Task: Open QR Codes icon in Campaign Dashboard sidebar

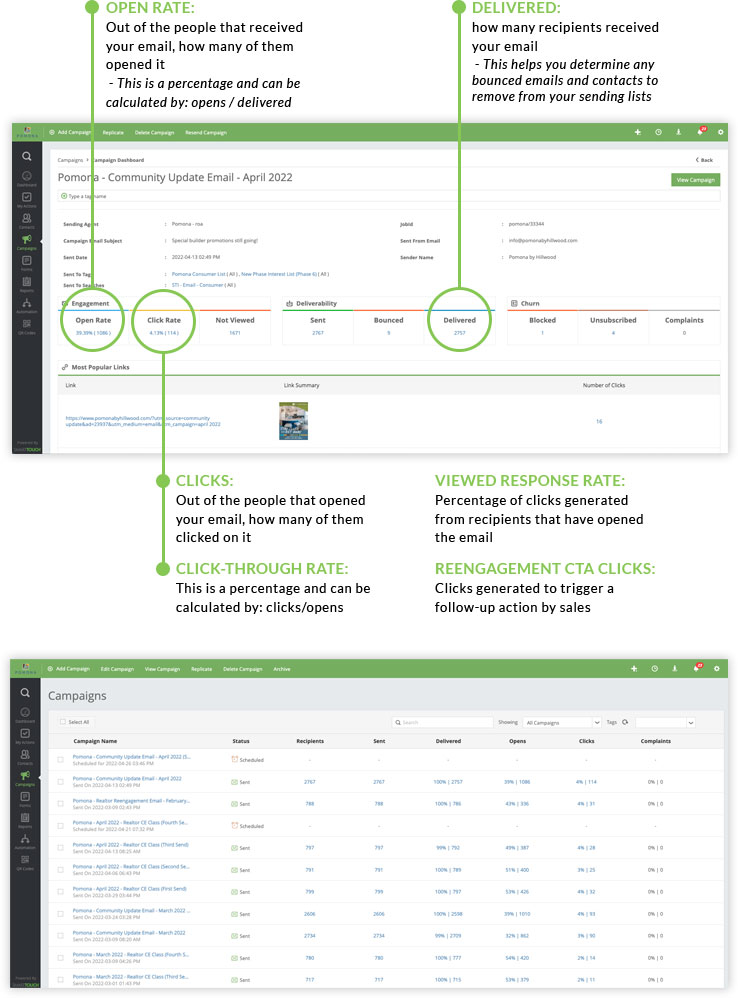Action: (x=27, y=323)
